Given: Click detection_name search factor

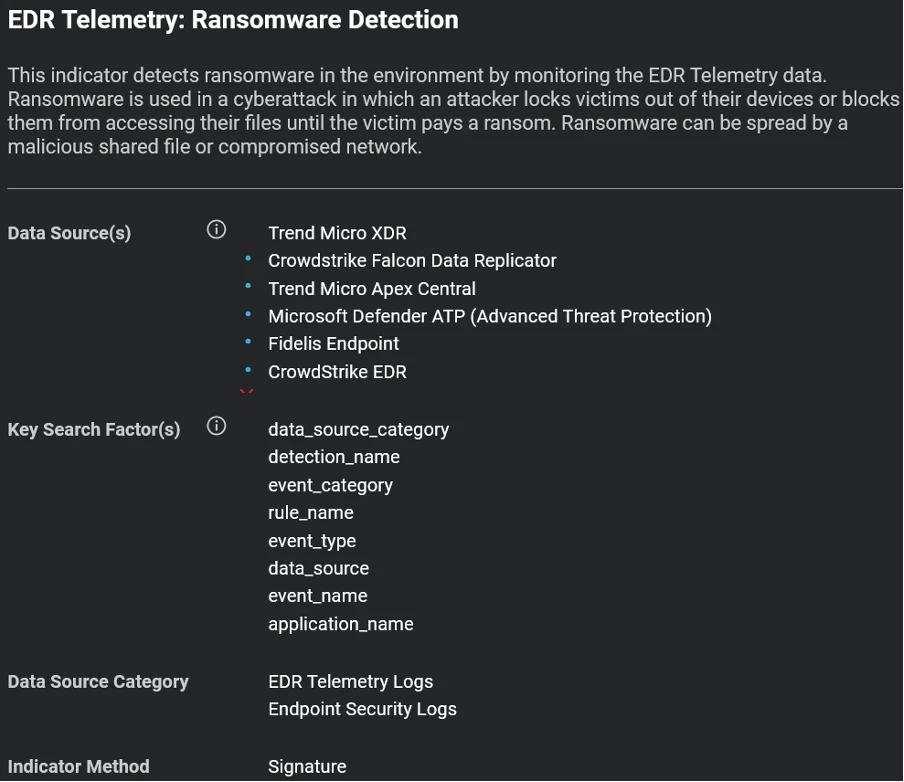Looking at the screenshot, I should [x=334, y=457].
